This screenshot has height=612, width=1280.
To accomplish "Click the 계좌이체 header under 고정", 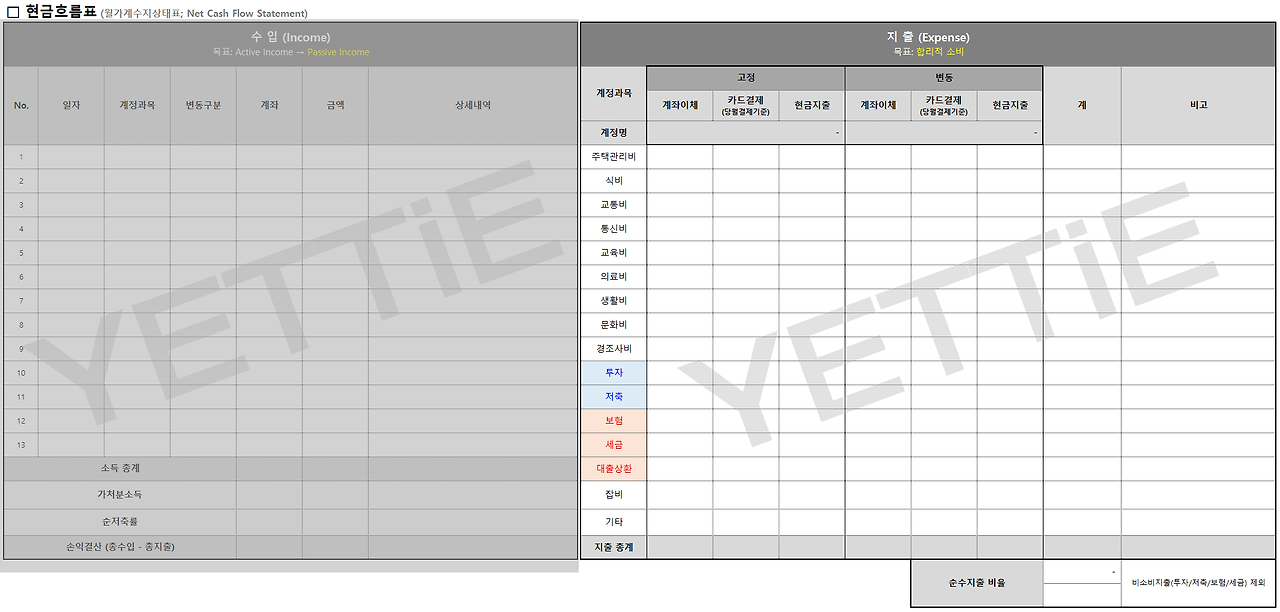I will 680,102.
